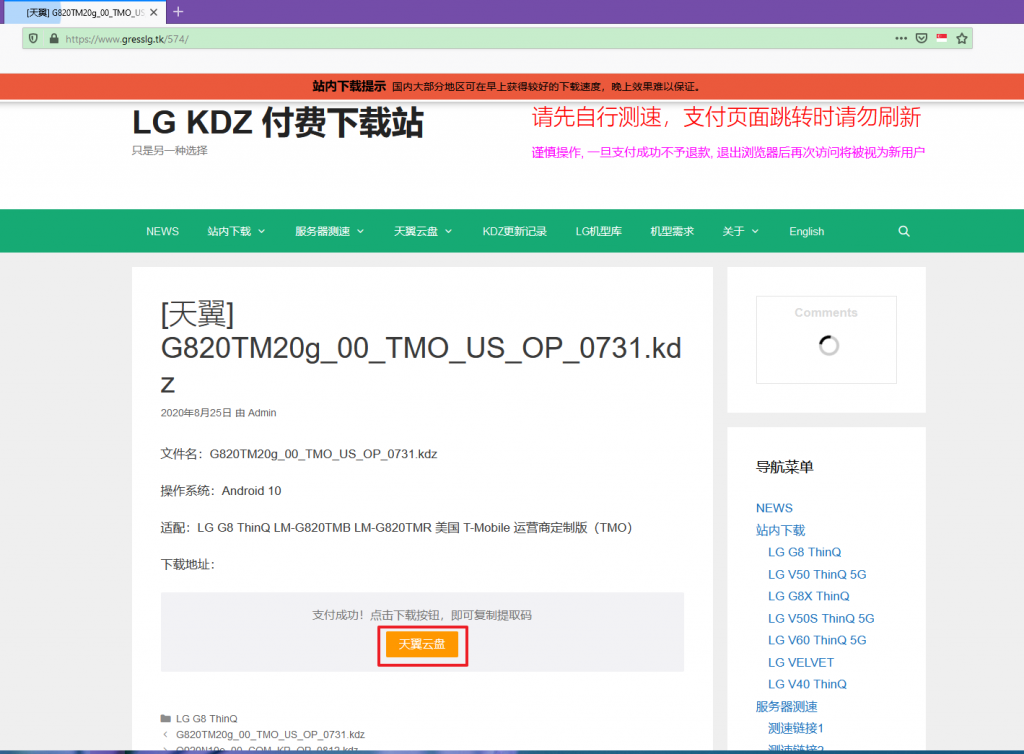This screenshot has height=754, width=1024.
Task: Open the LG VELVET sidebar link
Action: (801, 663)
